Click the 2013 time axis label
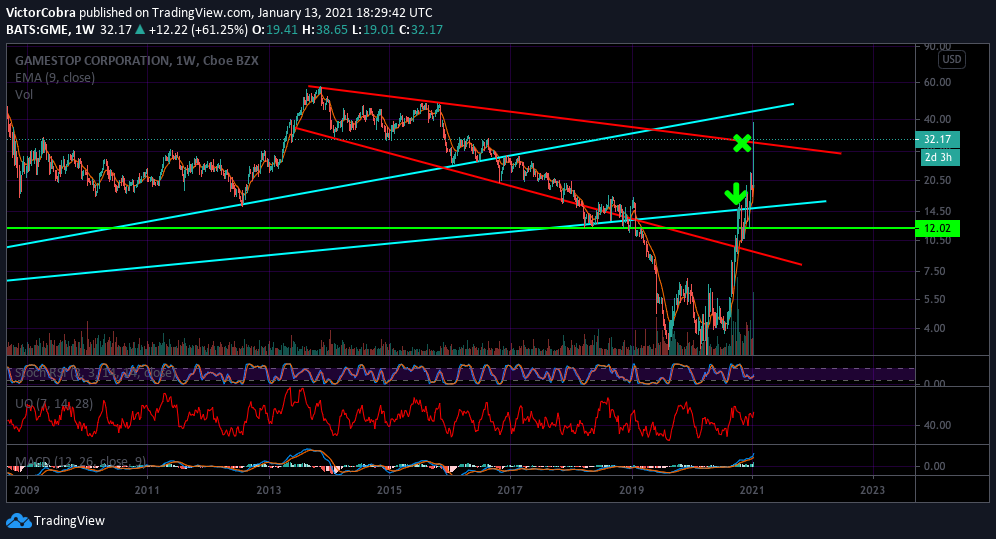 [268, 489]
